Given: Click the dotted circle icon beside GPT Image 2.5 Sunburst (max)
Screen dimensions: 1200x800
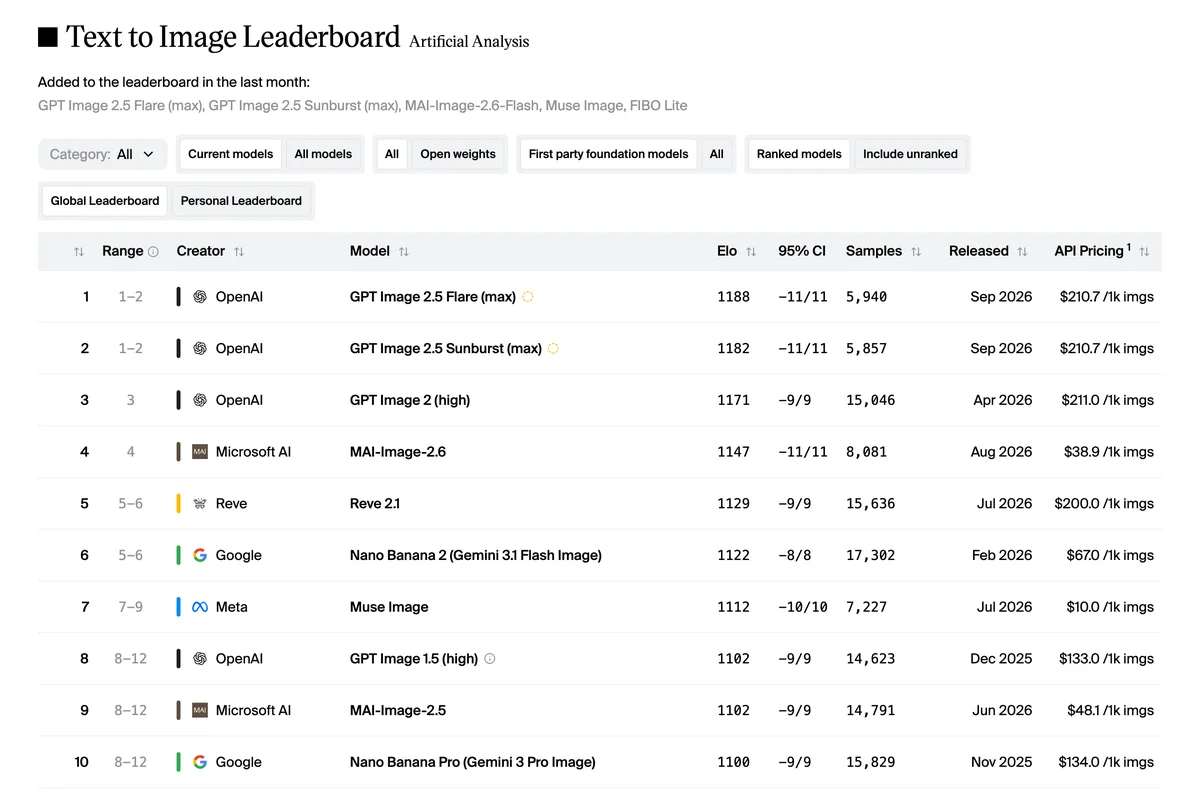Looking at the screenshot, I should tap(553, 349).
